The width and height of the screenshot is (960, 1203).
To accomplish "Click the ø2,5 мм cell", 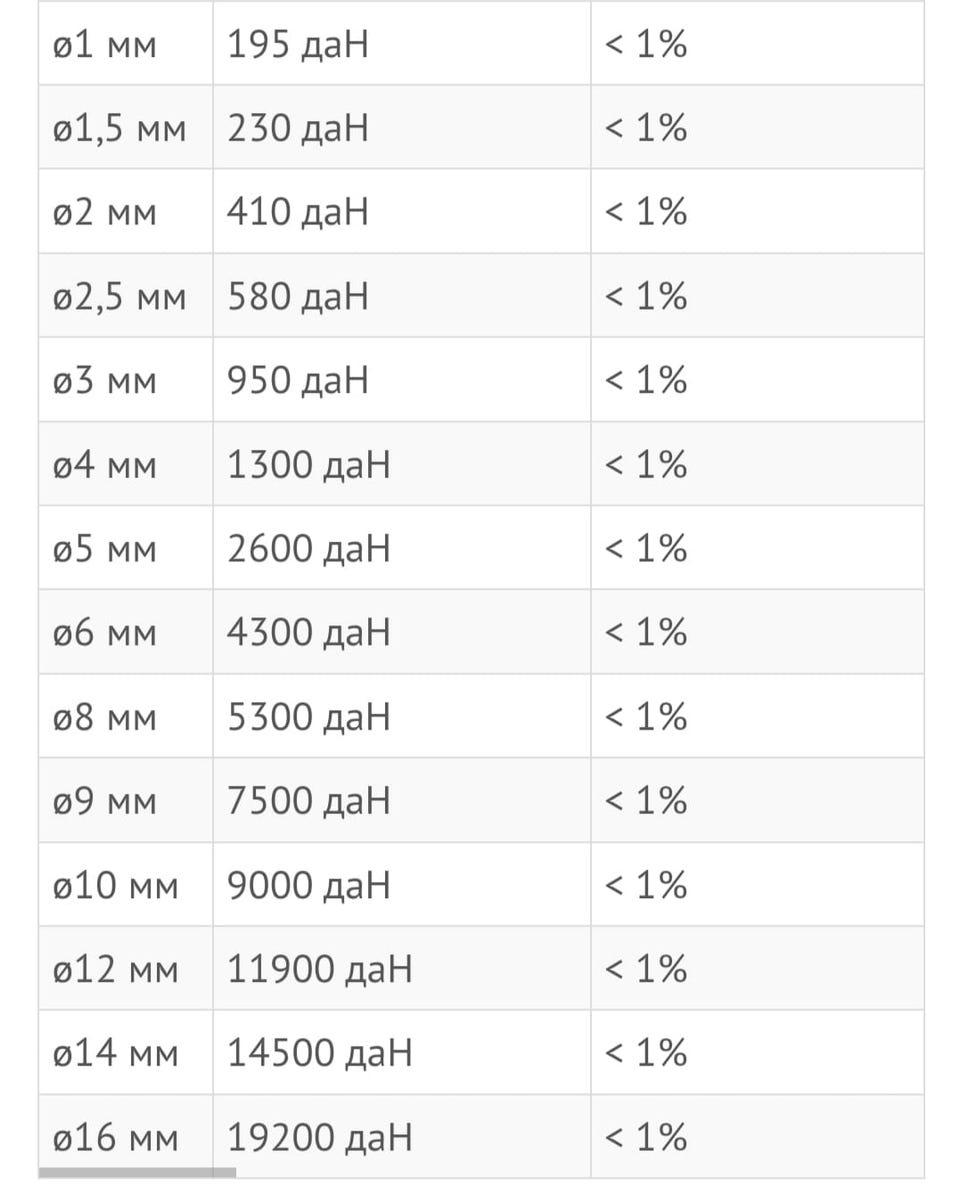I will coord(120,297).
